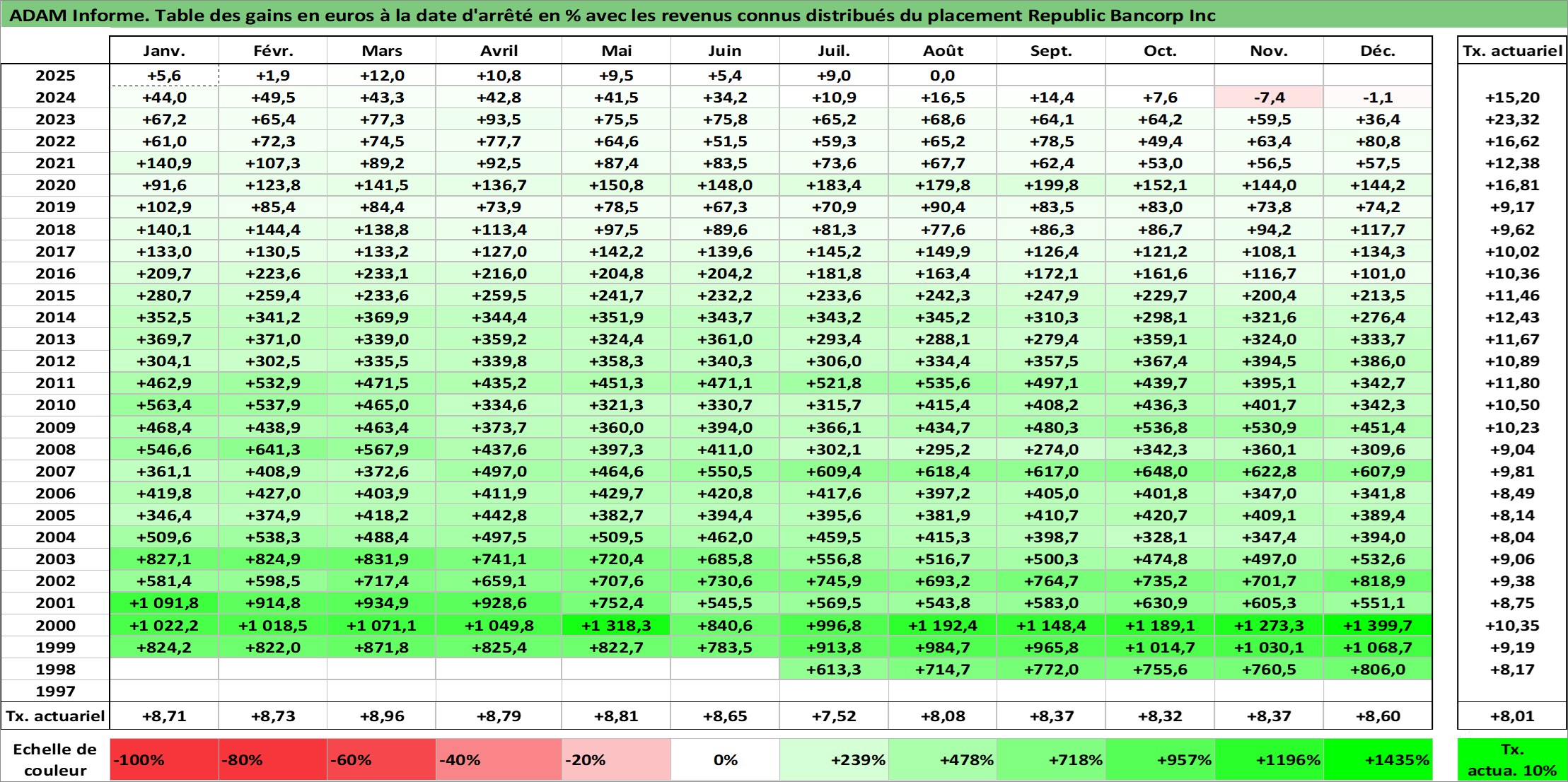
Task: Click the +117,7 cell in December 2018
Action: [1378, 230]
